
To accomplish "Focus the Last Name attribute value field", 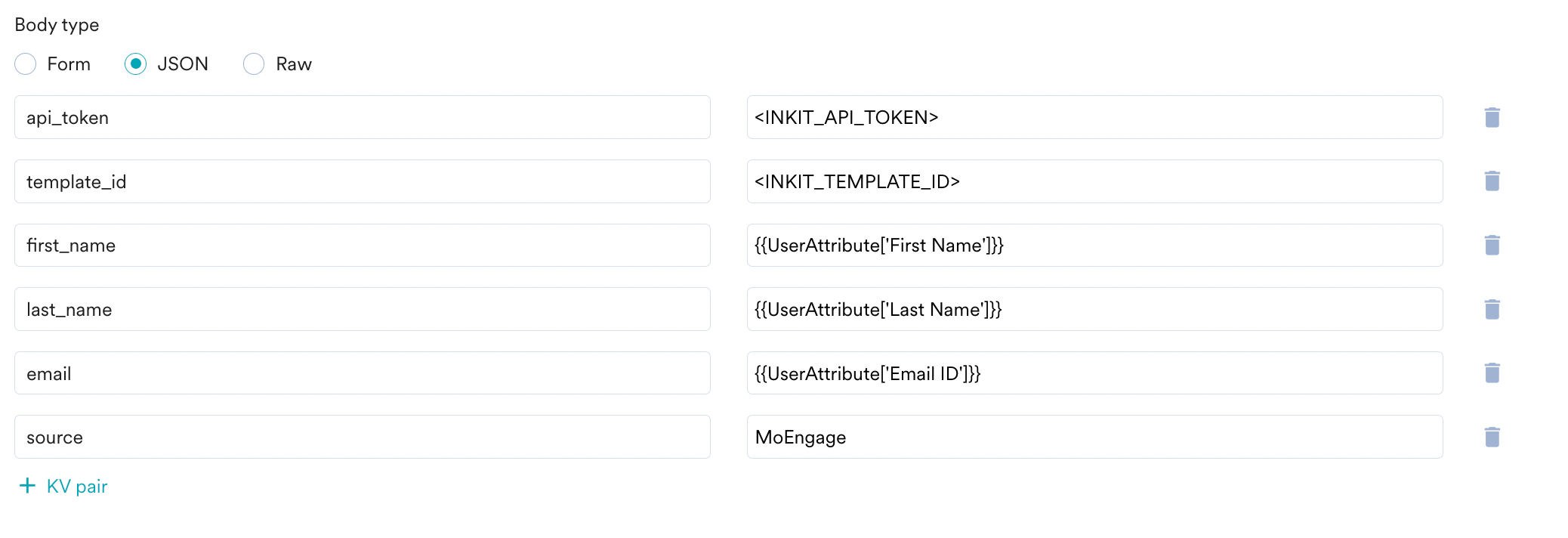I will pos(1095,309).
